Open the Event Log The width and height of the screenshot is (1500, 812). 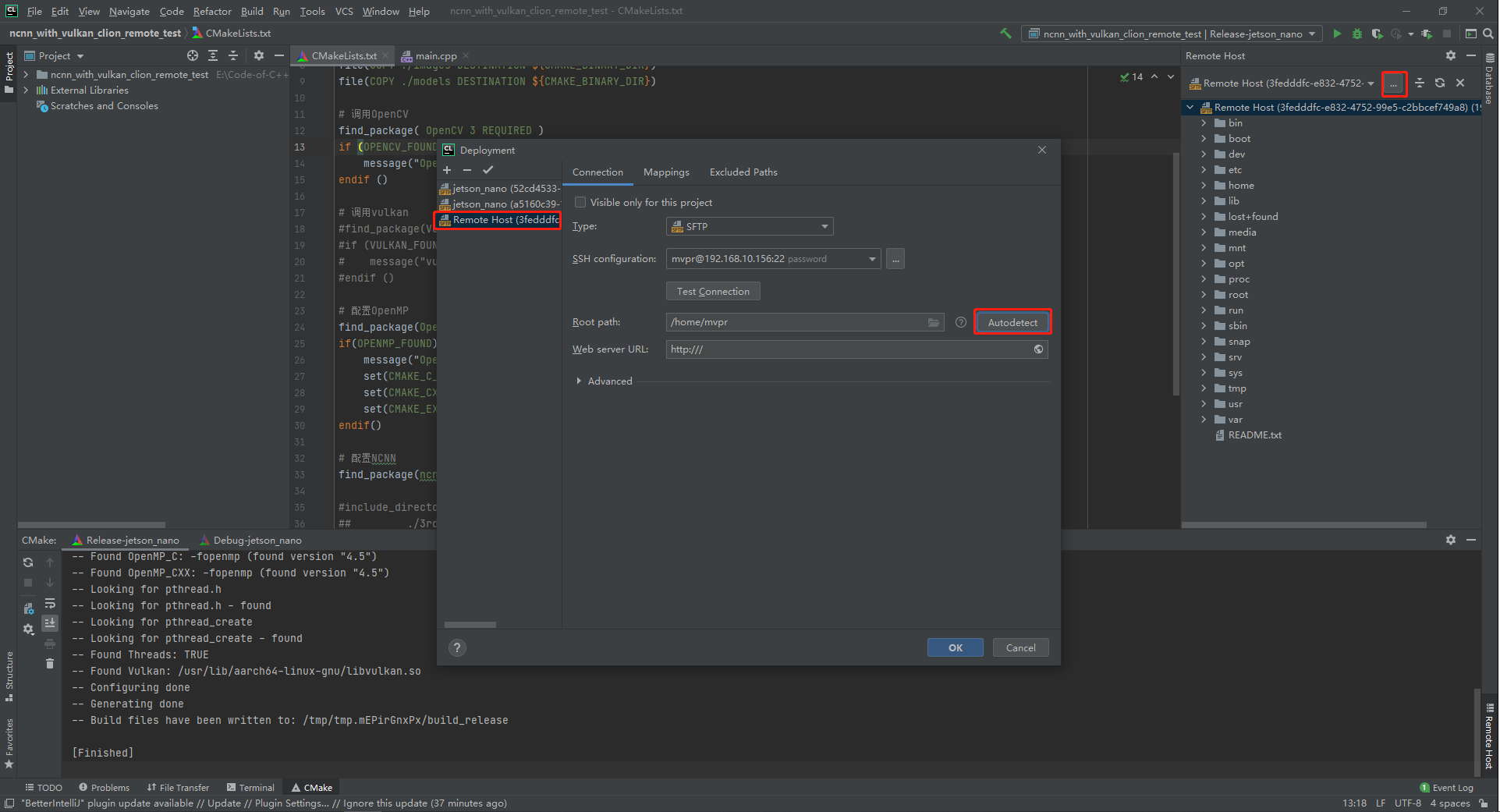[x=1446, y=788]
